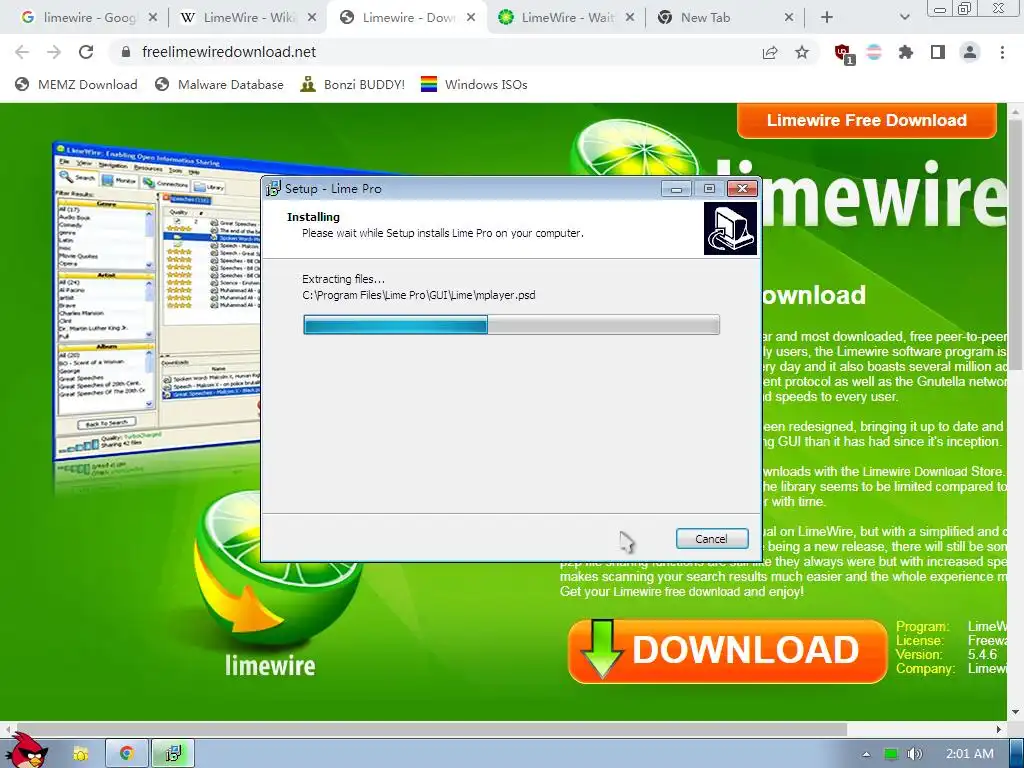Reload the current page
Image resolution: width=1024 pixels, height=768 pixels.
[x=86, y=52]
